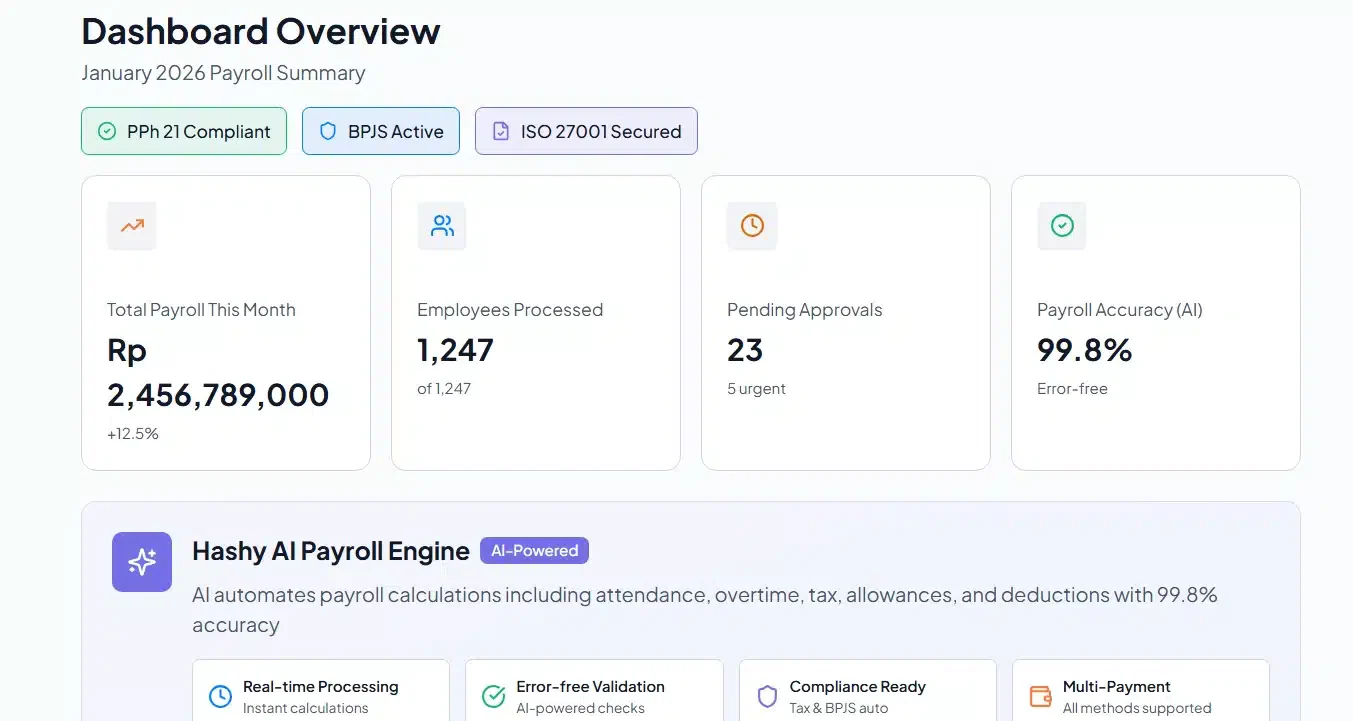This screenshot has width=1353, height=721.
Task: Click the clock icon next to Real-time Processing
Action: coord(220,696)
